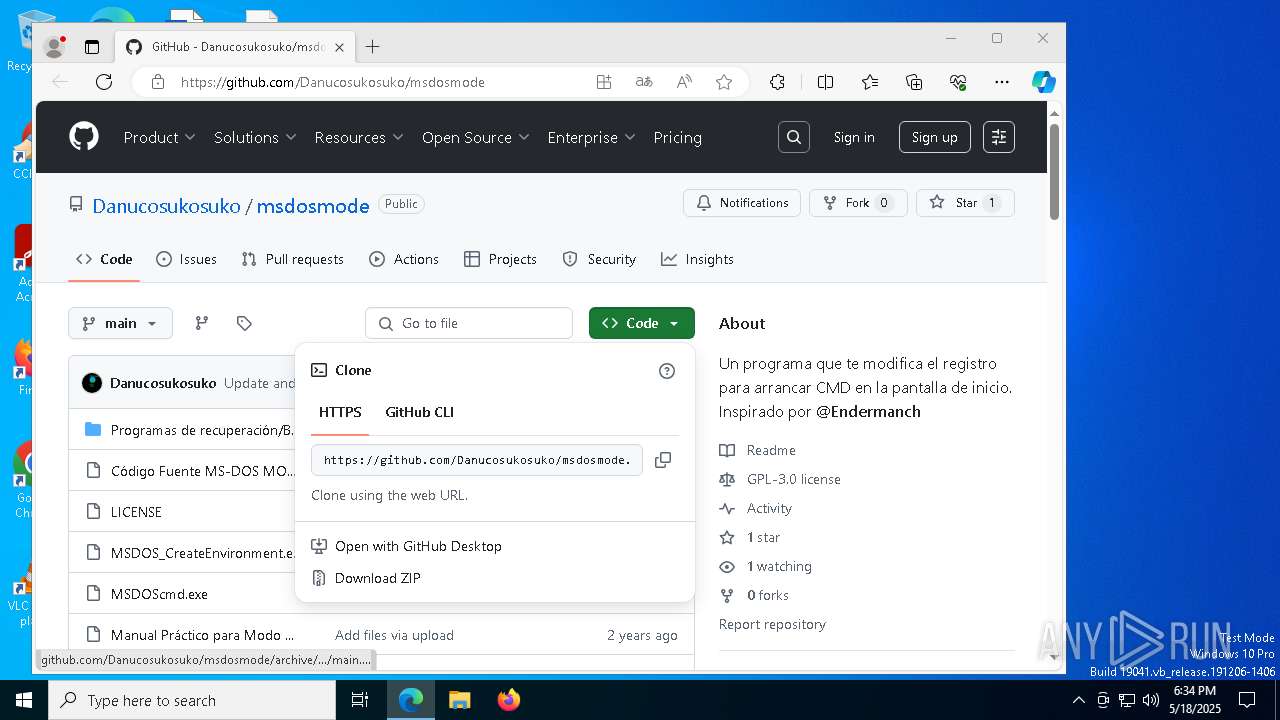Open Browser essentials heart icon
This screenshot has width=1280, height=720.
[958, 82]
